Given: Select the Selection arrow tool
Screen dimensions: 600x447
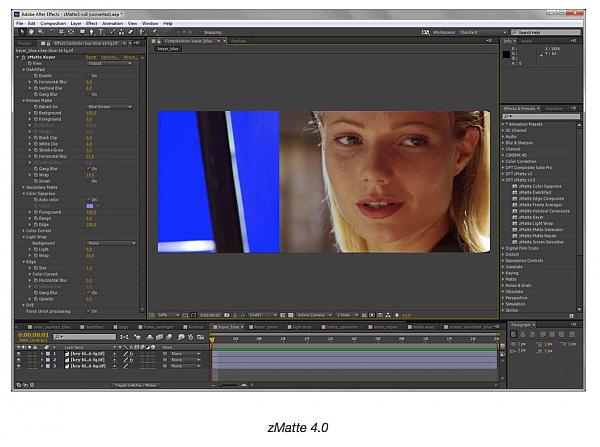Looking at the screenshot, I should 22,32.
